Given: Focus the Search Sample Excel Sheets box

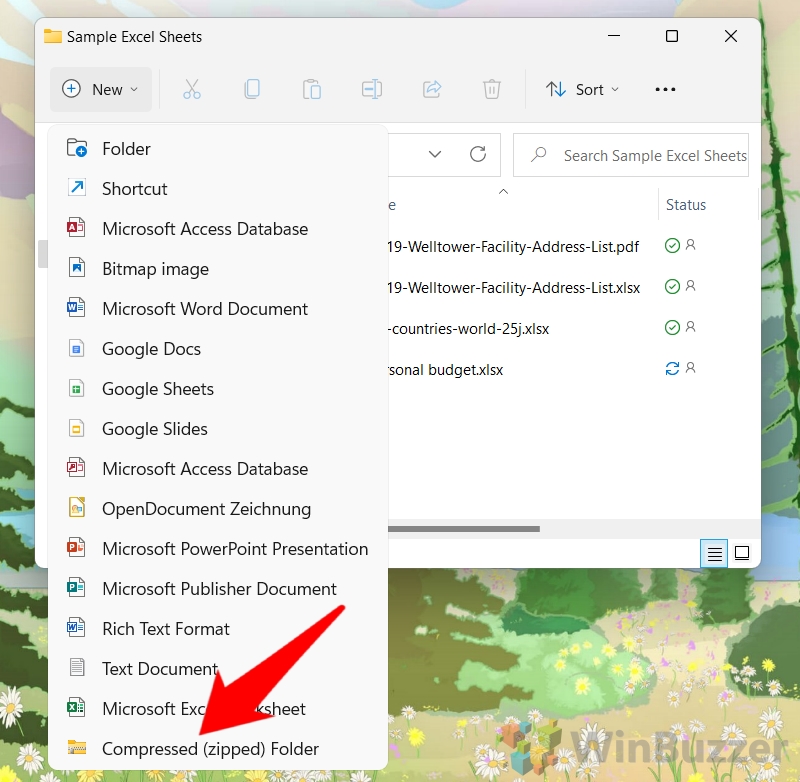Looking at the screenshot, I should click(631, 155).
